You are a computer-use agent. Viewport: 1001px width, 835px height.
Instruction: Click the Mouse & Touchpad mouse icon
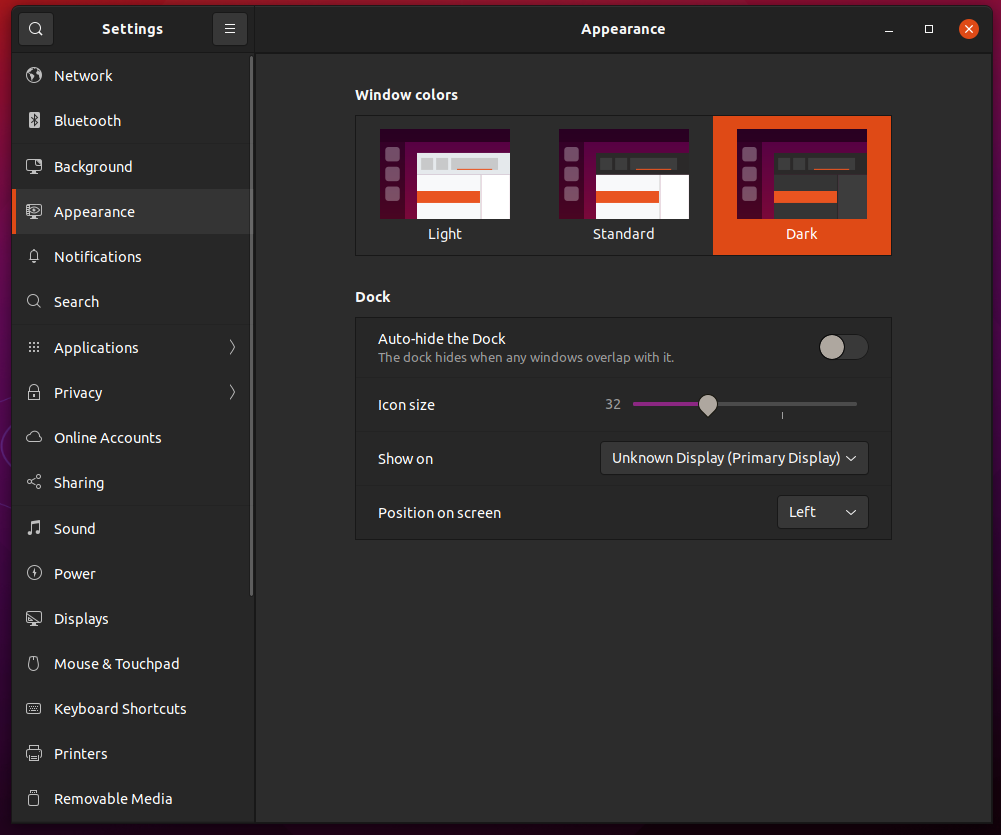(34, 663)
